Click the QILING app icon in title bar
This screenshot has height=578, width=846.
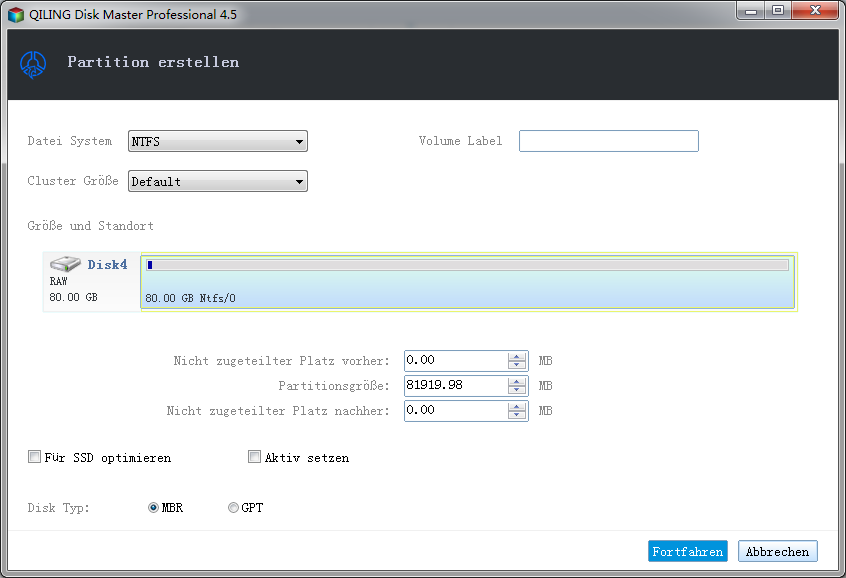16,15
